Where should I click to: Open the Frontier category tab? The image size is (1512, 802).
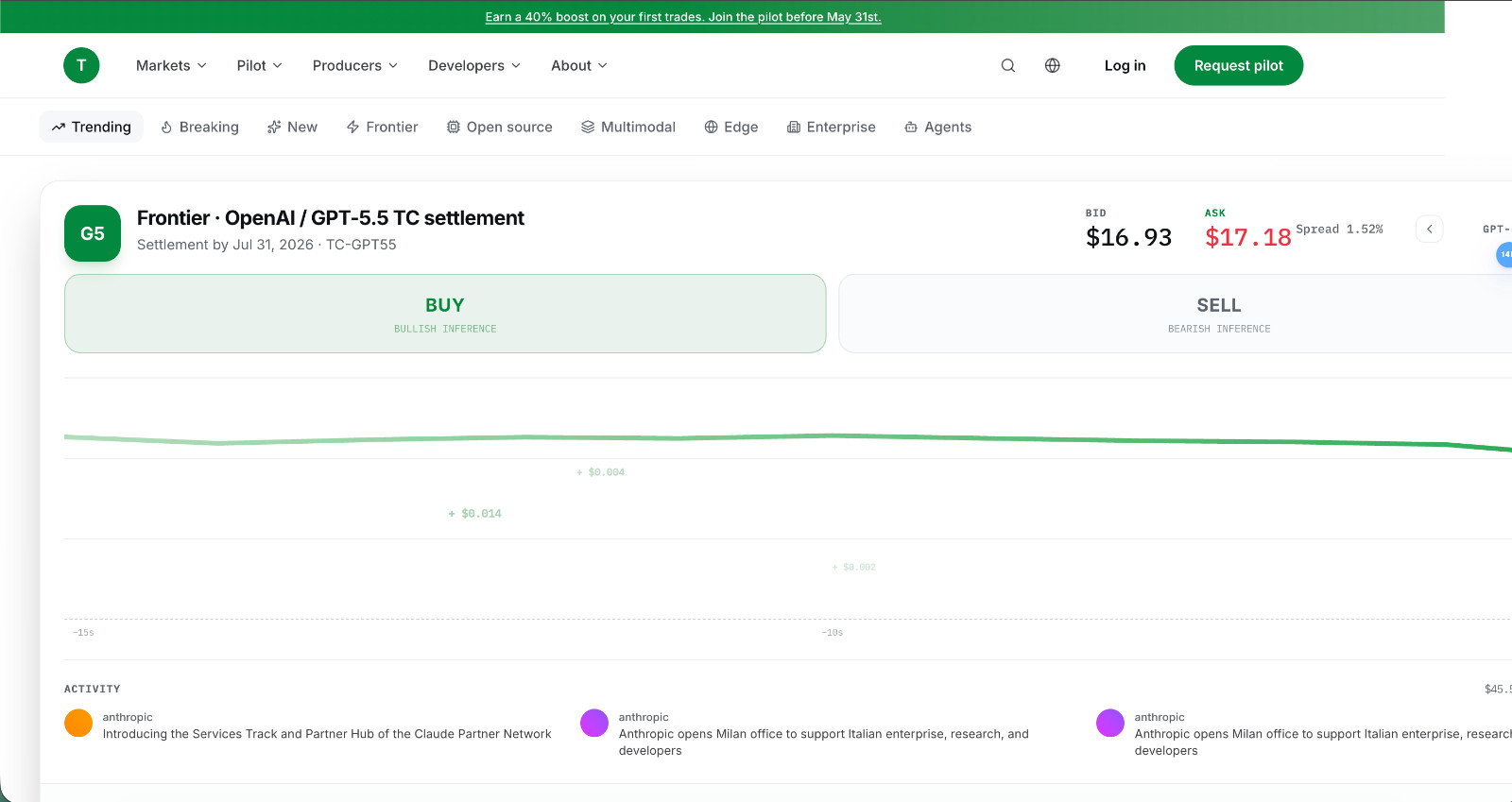pos(382,127)
